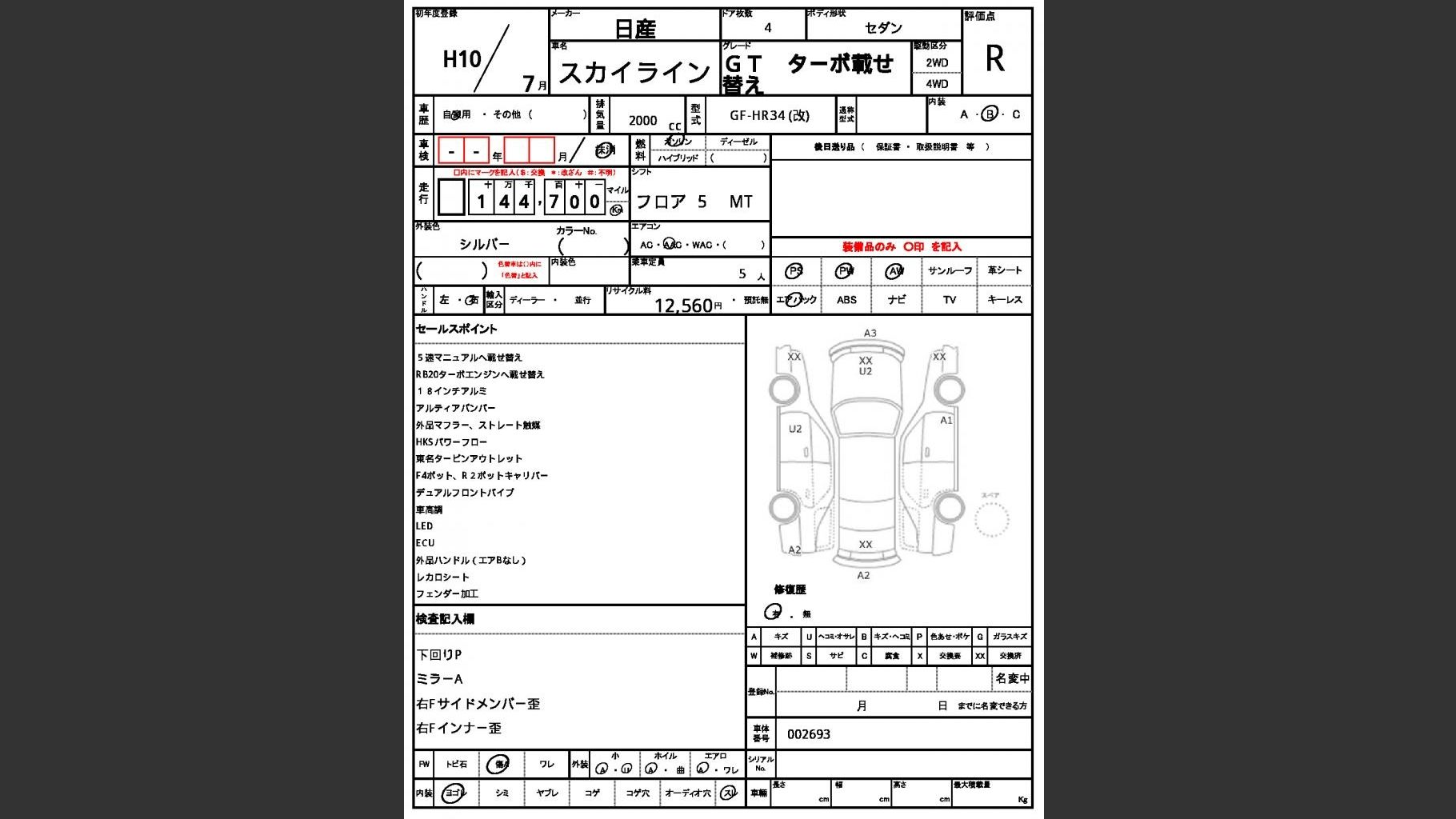Click the エアバック equipment cell
Image resolution: width=1456 pixels, height=819 pixels.
796,300
